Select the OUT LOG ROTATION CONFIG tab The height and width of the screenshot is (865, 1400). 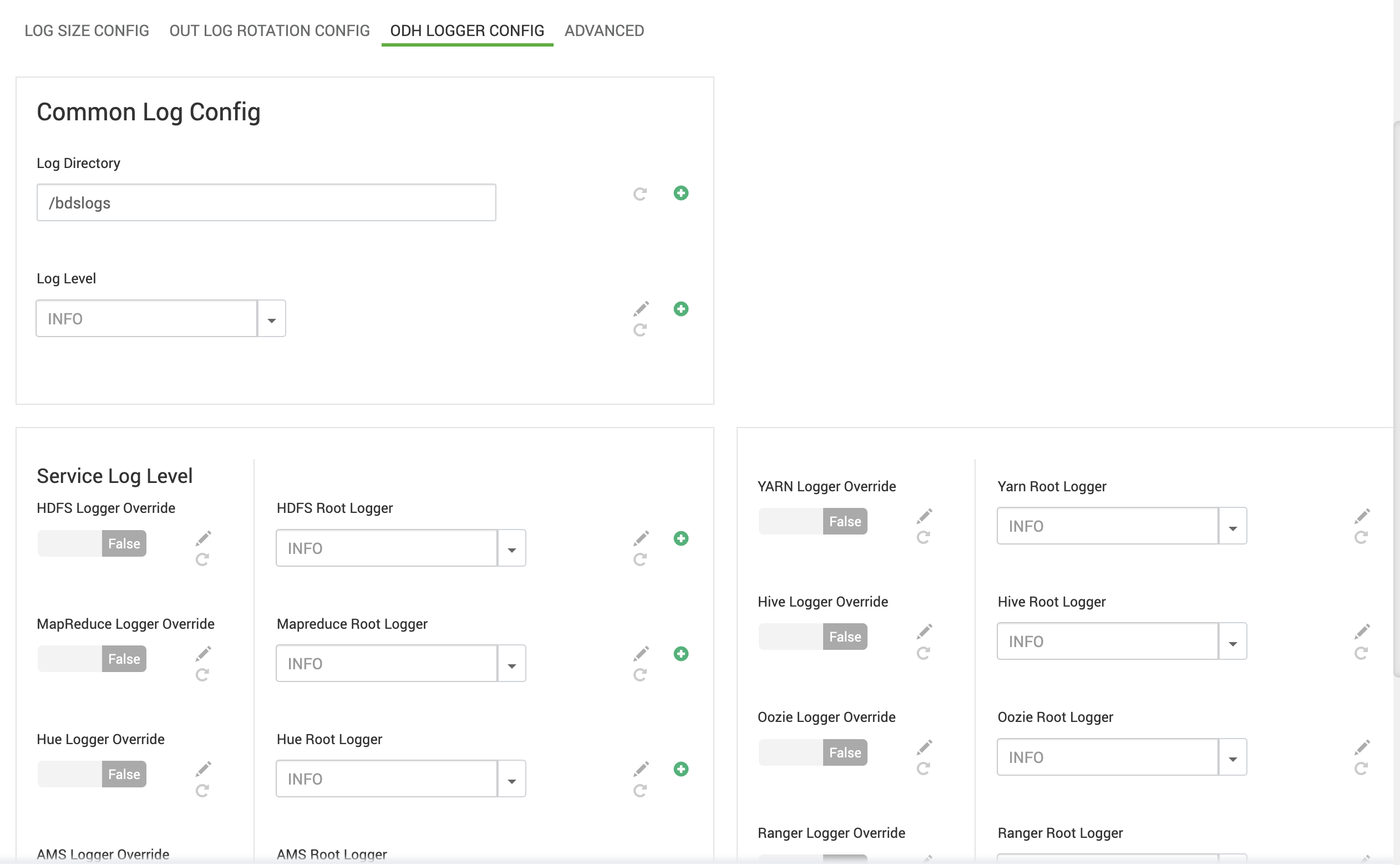pos(269,30)
